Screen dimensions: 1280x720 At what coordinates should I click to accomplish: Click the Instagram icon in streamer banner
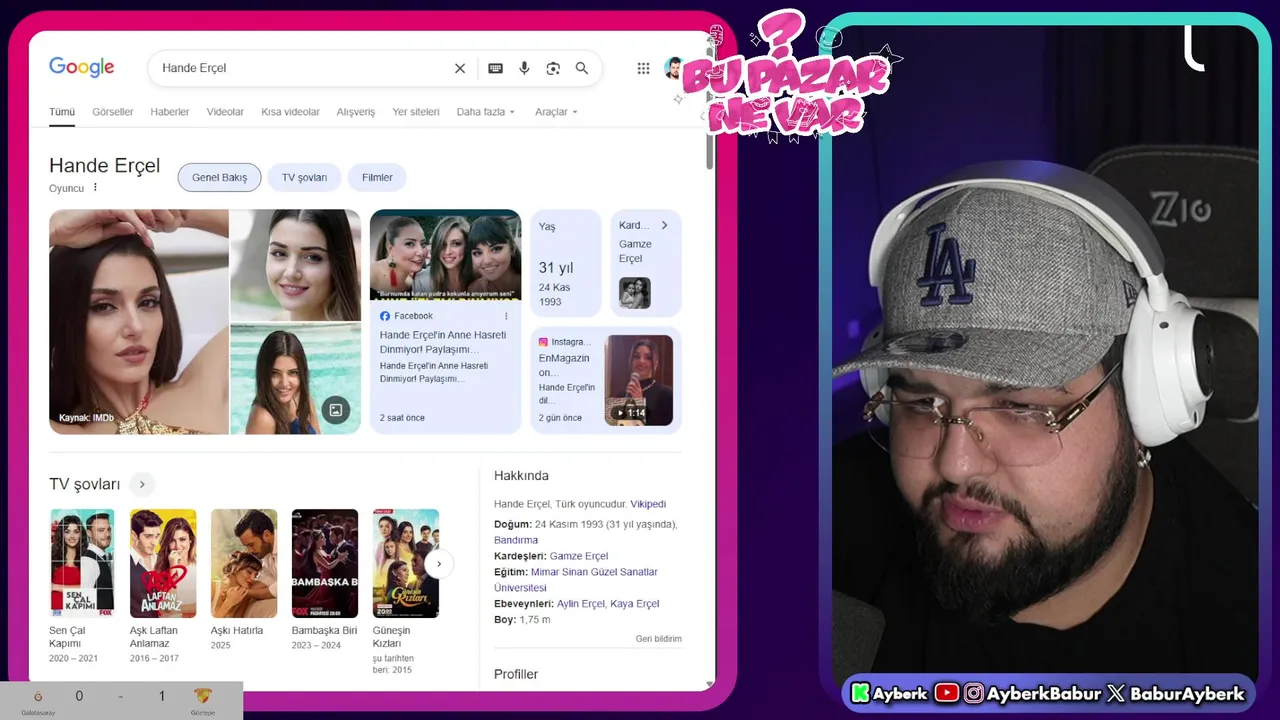pyautogui.click(x=973, y=693)
